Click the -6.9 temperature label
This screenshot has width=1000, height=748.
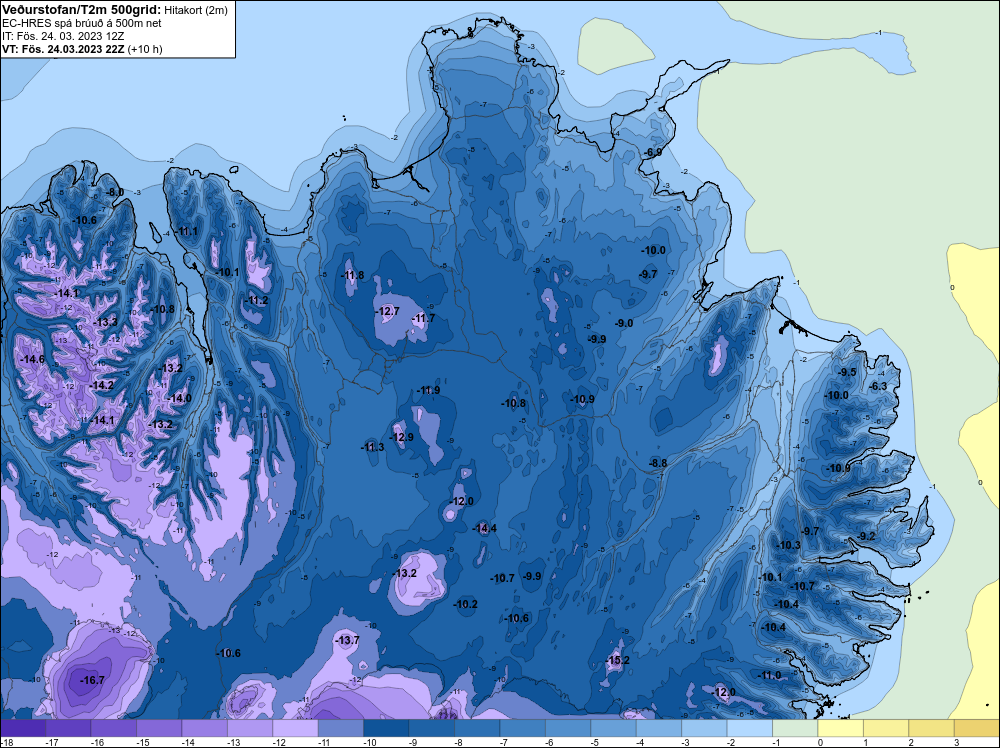pos(652,152)
